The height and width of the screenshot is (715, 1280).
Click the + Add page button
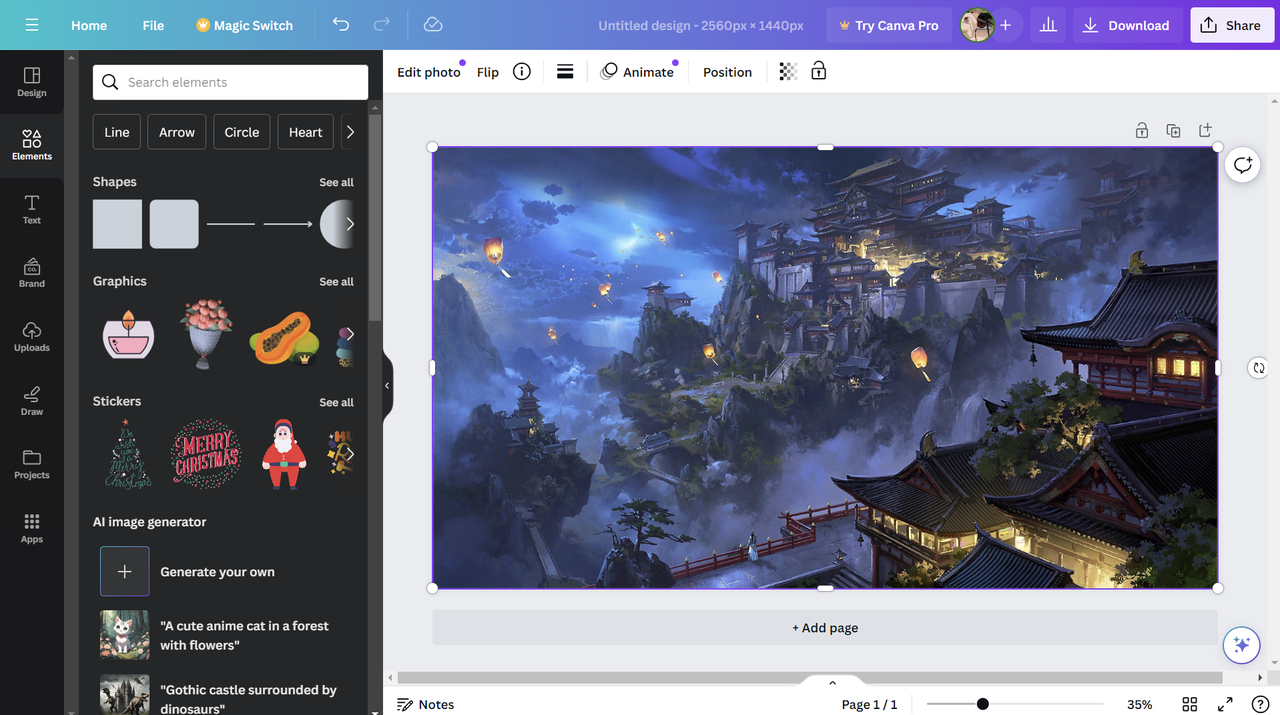point(825,628)
